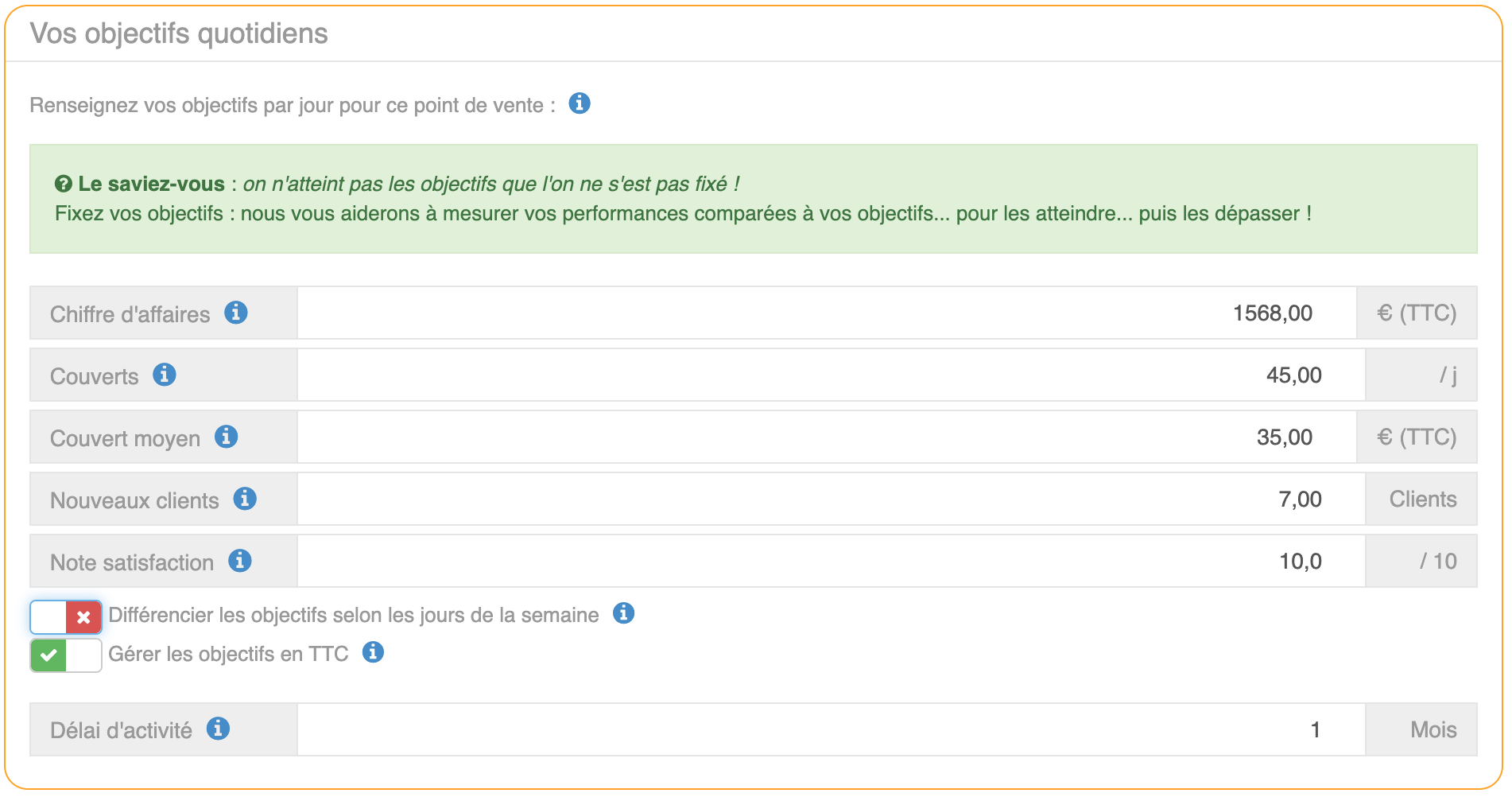Click the Vos objectifs quotidiens panel heading

coord(179,33)
